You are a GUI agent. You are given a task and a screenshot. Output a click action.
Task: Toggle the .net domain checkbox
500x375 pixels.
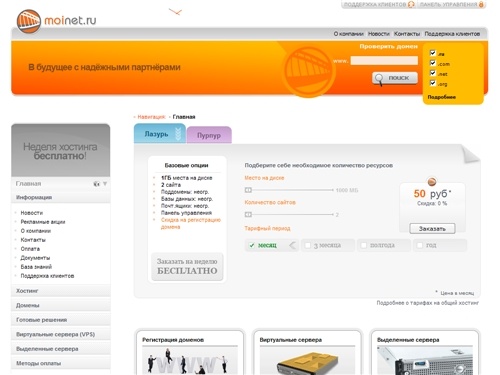433,73
